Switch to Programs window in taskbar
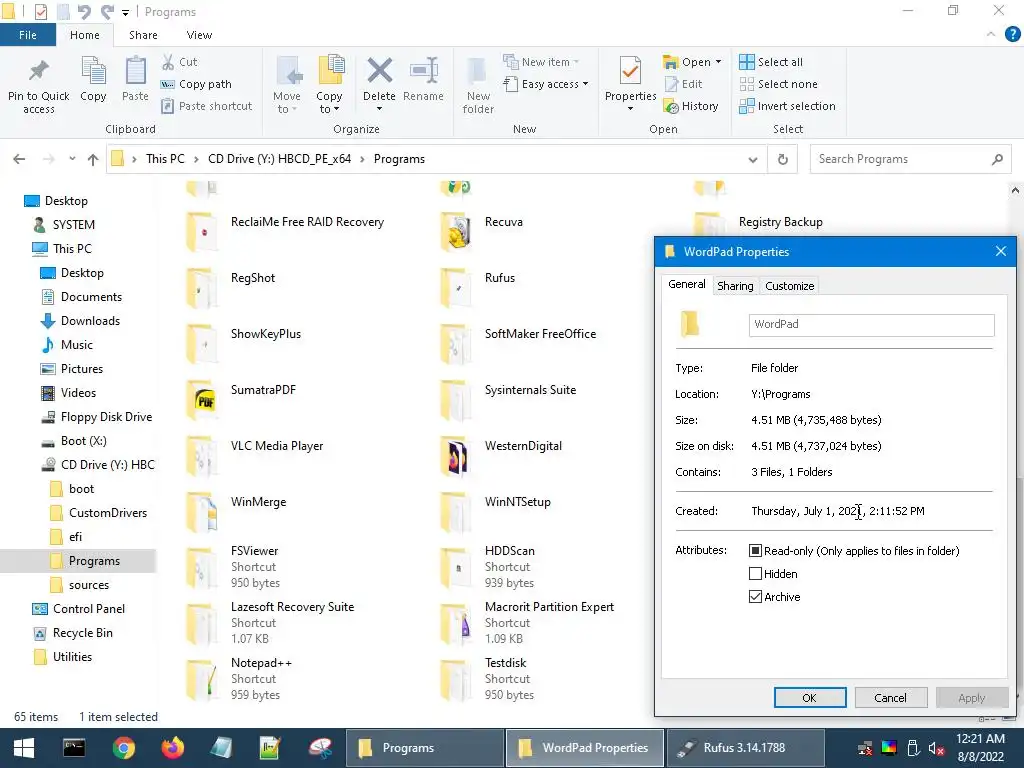 click(x=424, y=748)
